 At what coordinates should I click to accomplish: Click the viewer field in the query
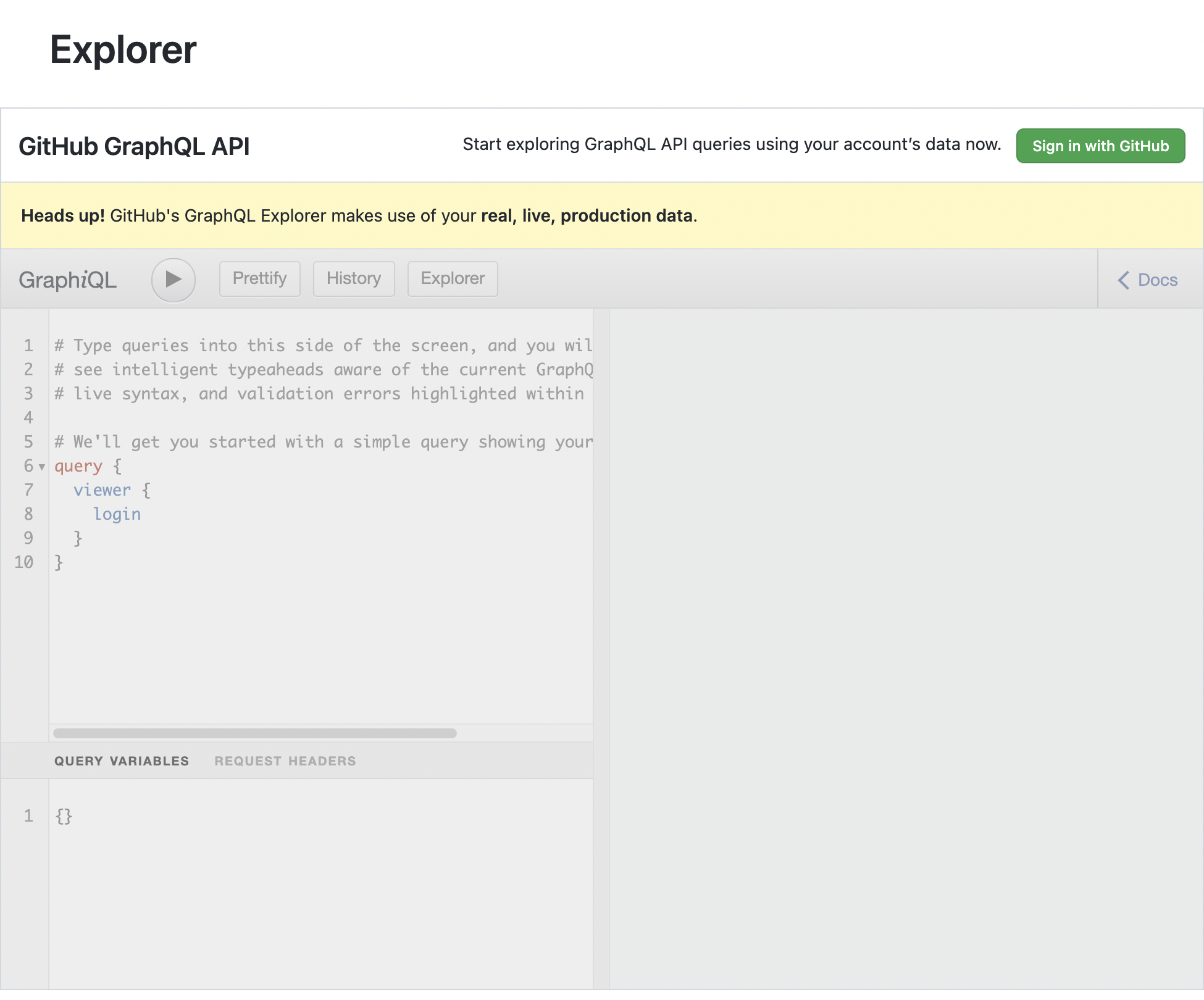tap(102, 490)
